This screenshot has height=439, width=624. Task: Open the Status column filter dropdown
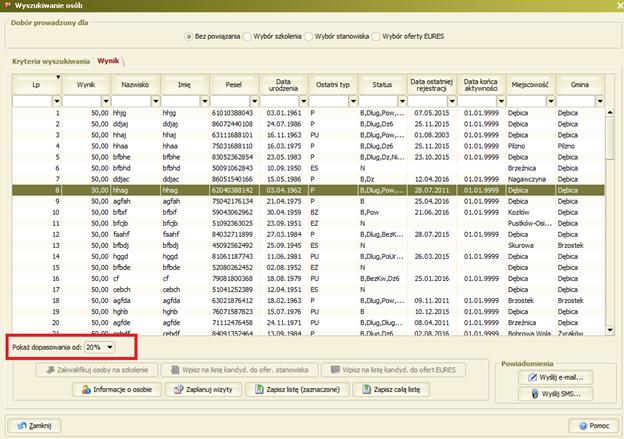pos(402,101)
